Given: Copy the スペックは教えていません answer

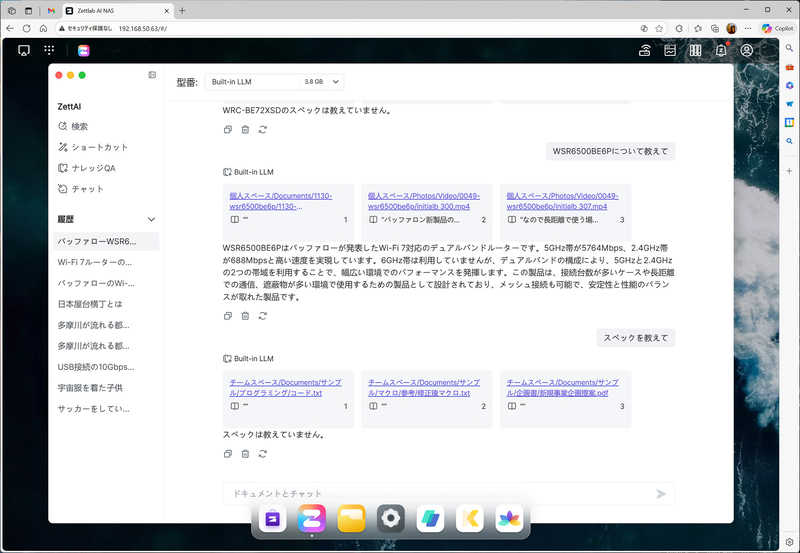Looking at the screenshot, I should [228, 454].
